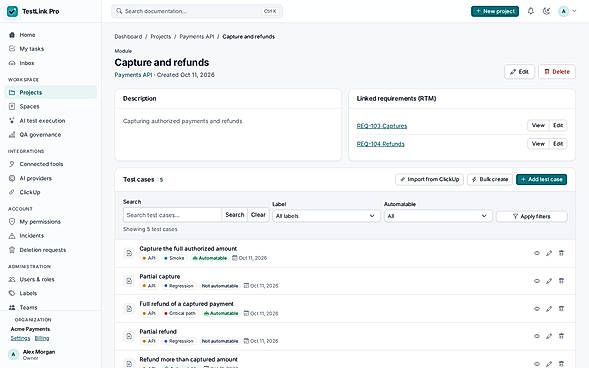This screenshot has width=589, height=368.
Task: Click Payments API link under module title
Action: (x=133, y=75)
